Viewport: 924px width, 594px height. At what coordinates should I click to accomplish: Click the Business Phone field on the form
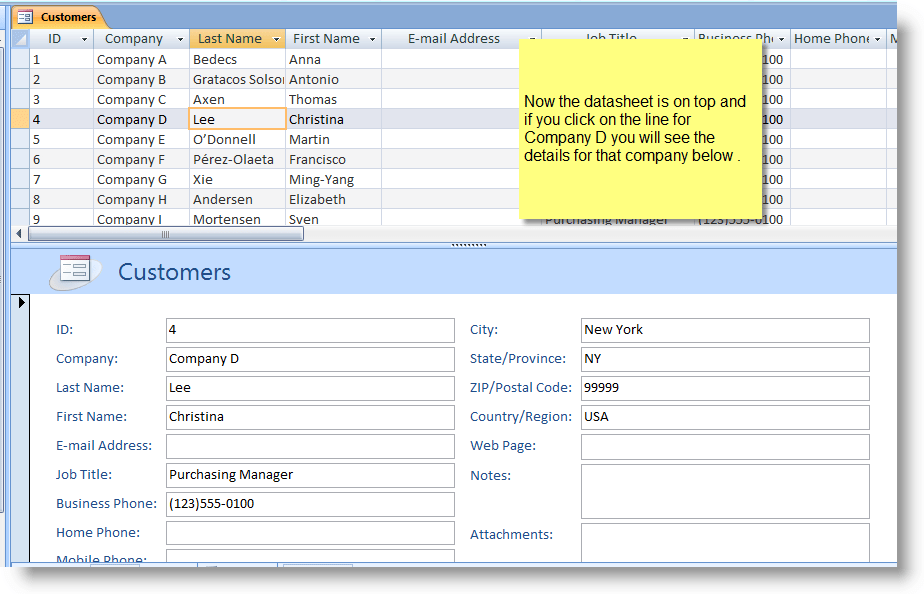[310, 503]
